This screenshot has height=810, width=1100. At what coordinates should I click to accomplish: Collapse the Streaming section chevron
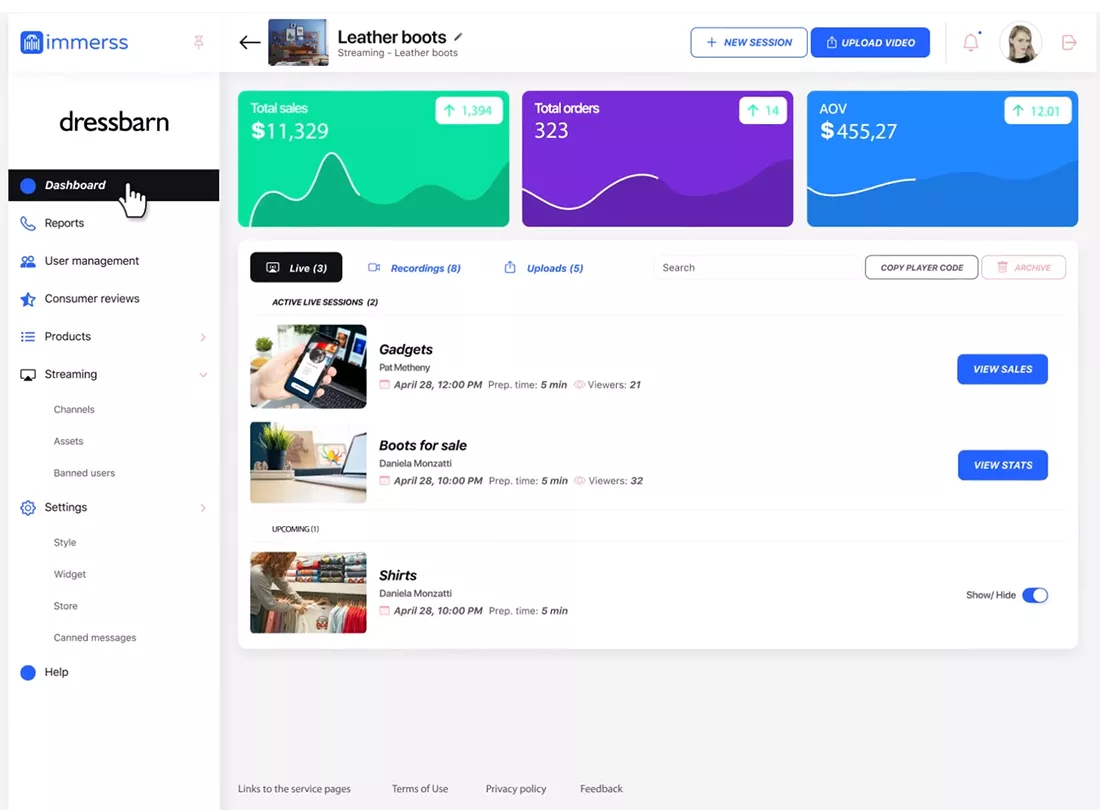[x=203, y=375]
